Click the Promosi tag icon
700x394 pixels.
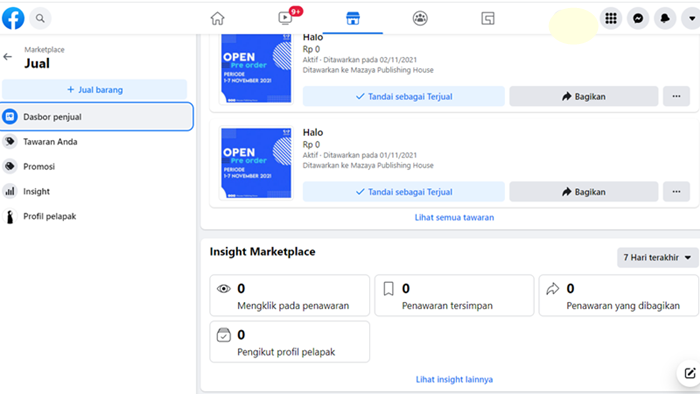(x=10, y=166)
